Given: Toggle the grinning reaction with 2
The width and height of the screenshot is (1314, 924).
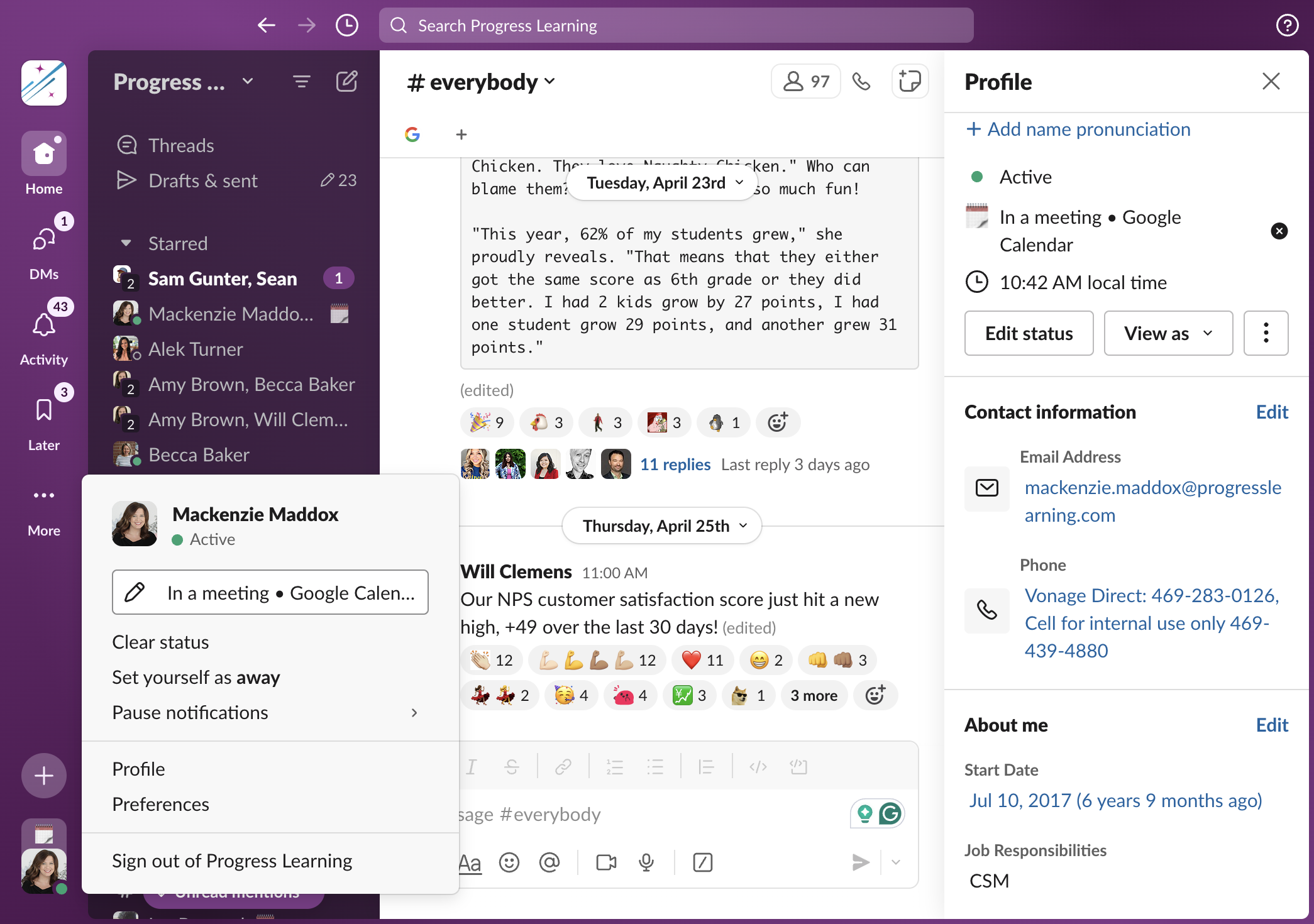Looking at the screenshot, I should (x=766, y=660).
